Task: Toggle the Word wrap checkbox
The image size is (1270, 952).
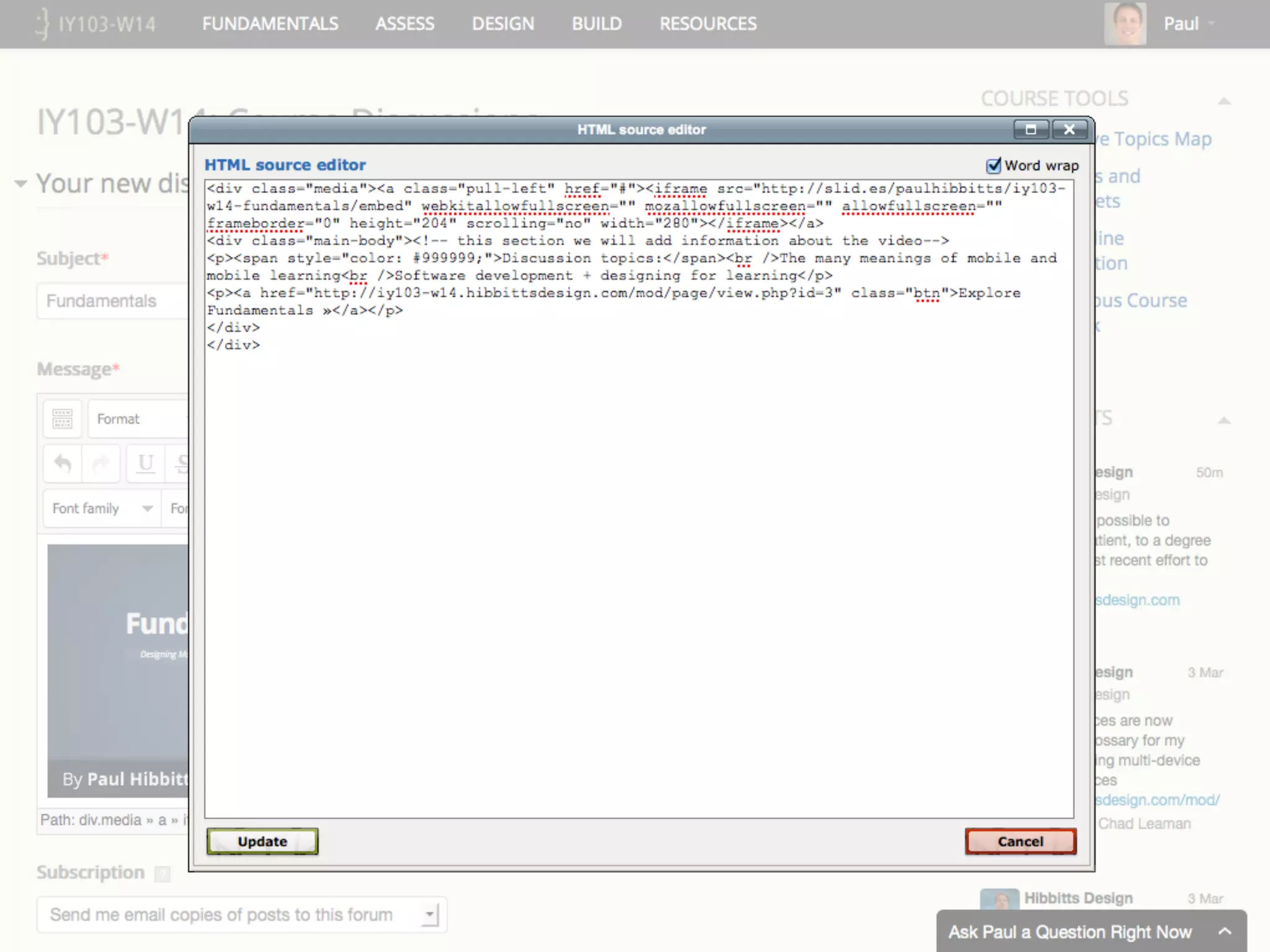Action: 993,165
